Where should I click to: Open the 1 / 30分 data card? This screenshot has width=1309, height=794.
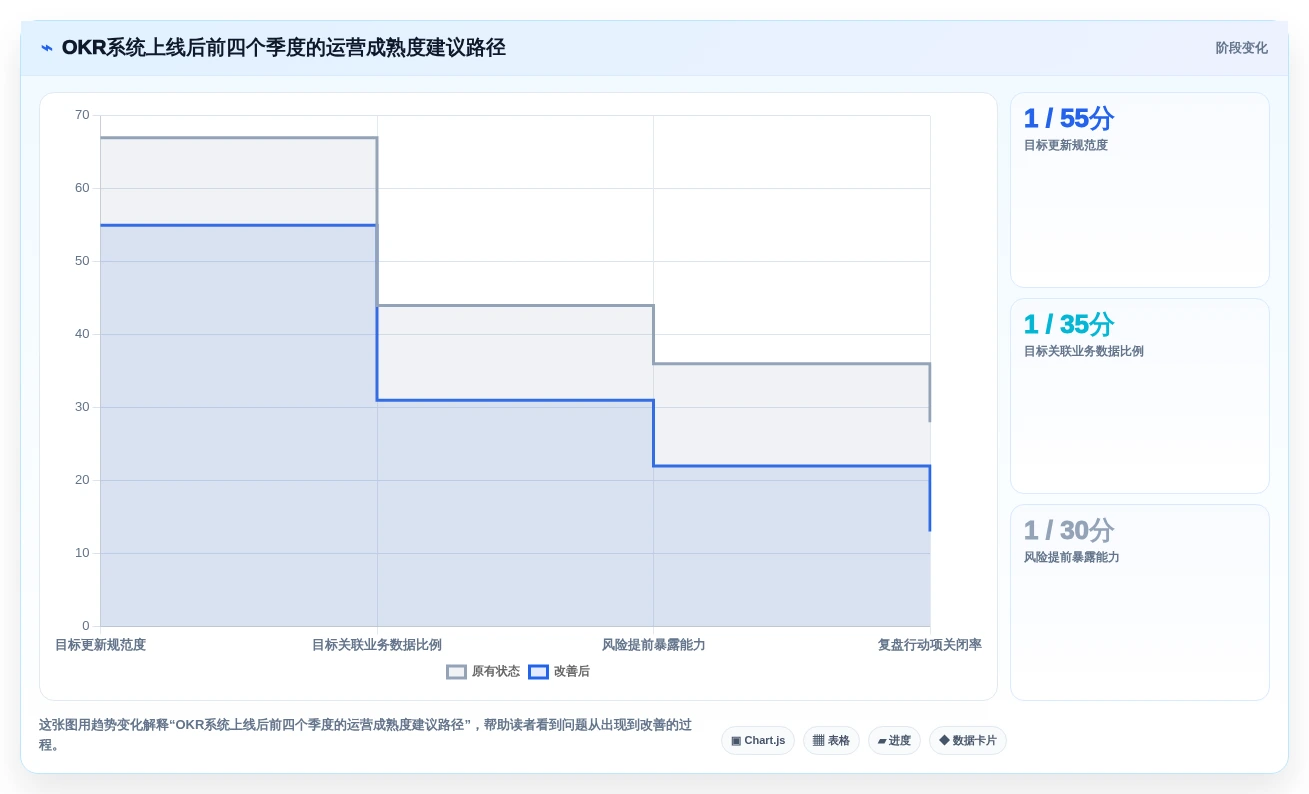click(1140, 602)
